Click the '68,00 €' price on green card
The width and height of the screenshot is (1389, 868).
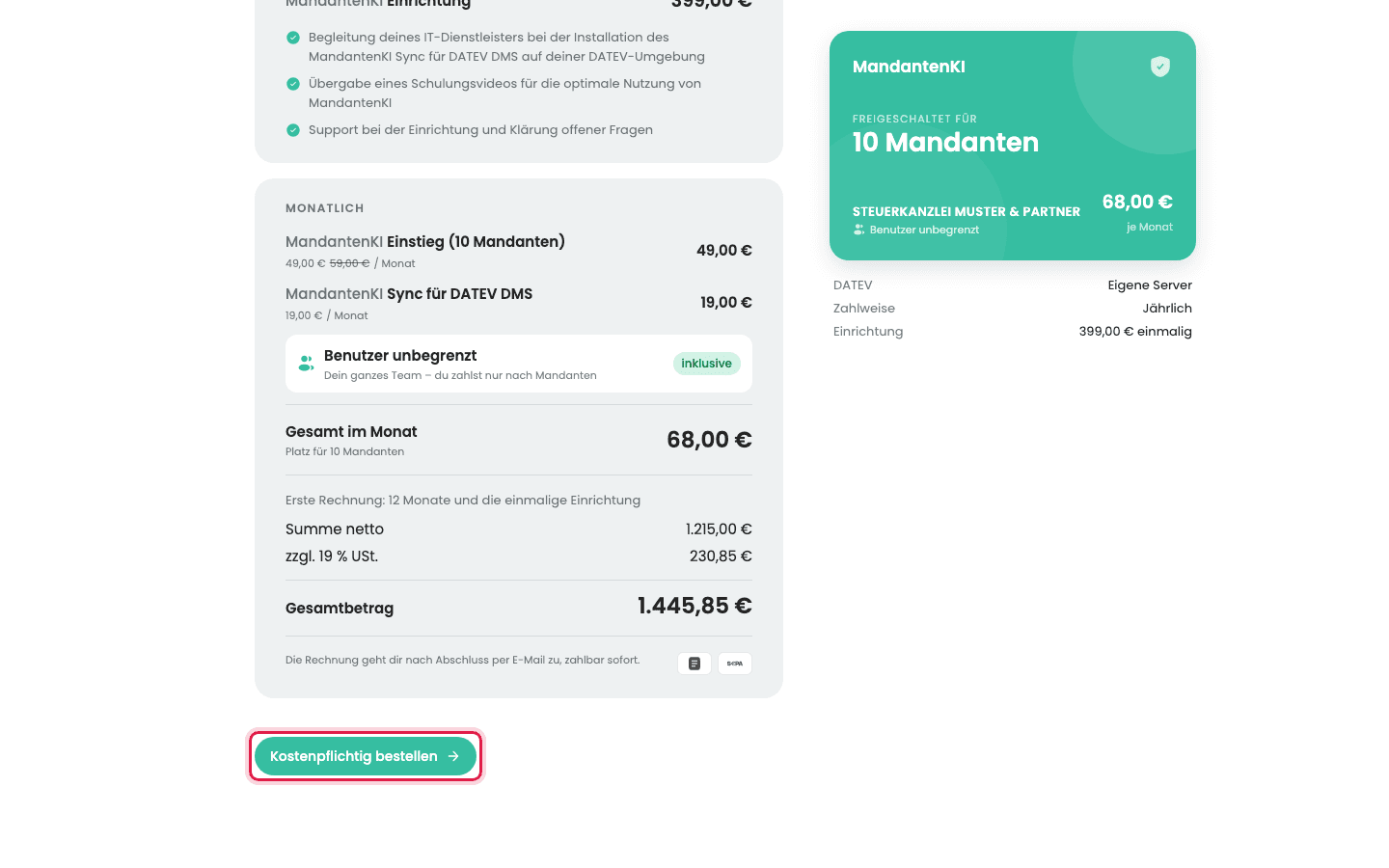(1137, 202)
